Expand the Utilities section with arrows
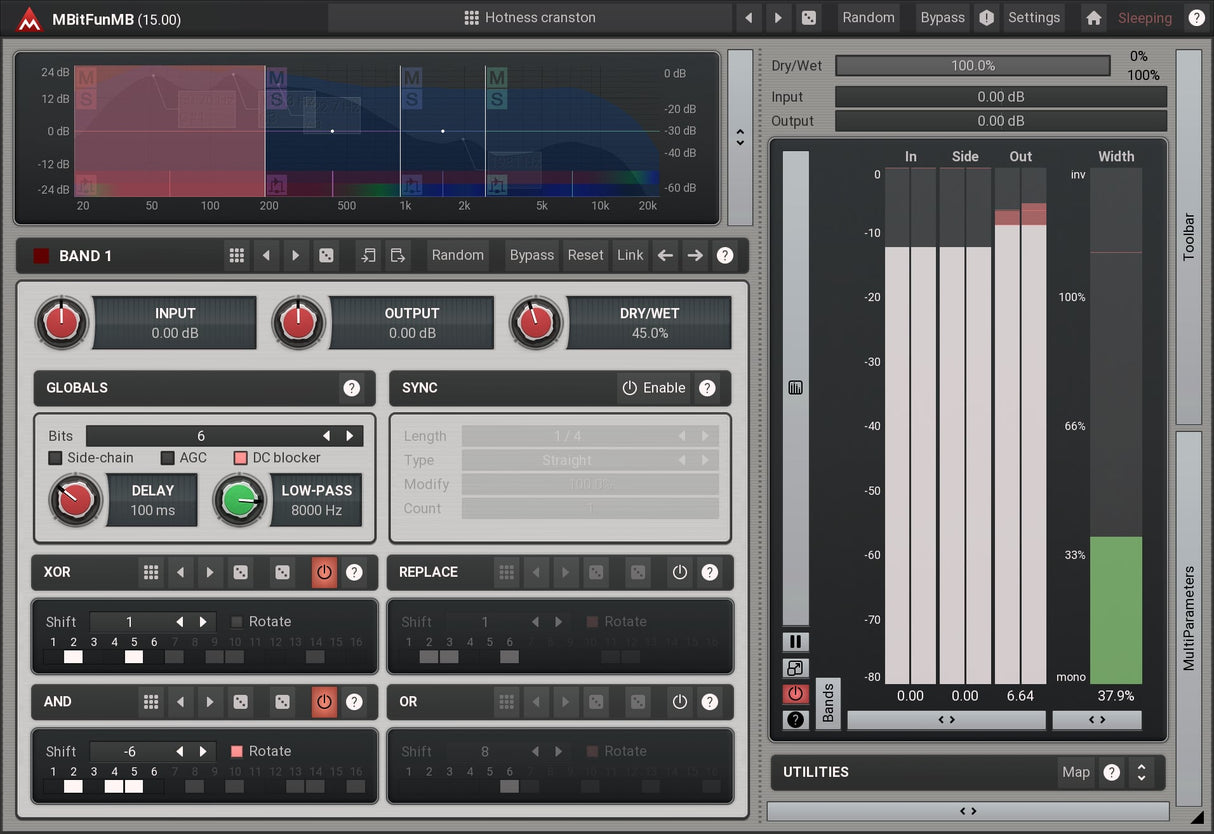 (x=1141, y=772)
